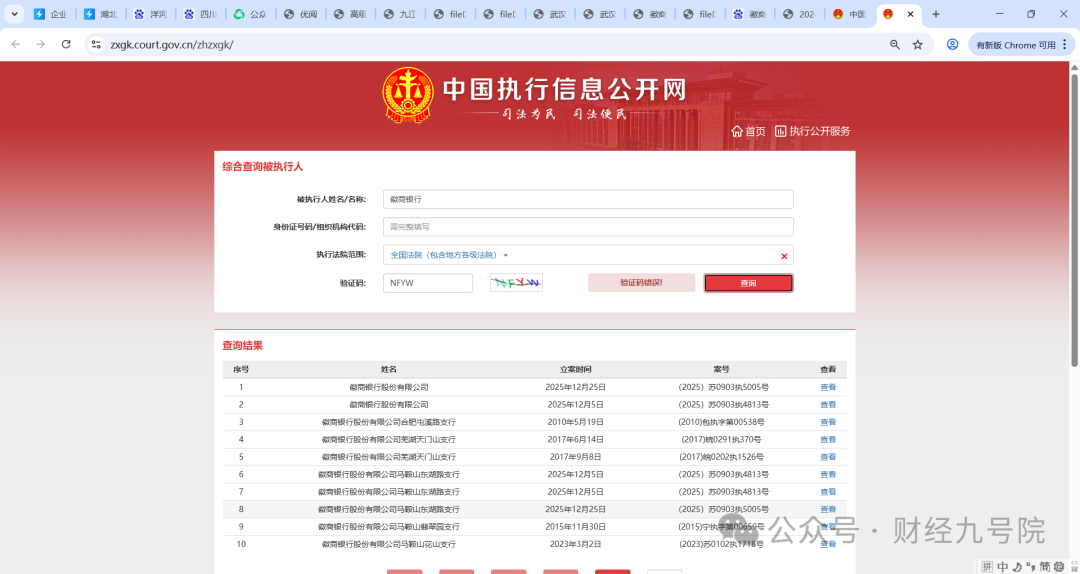1080x574 pixels.
Task: Click the 查询结果 section heading
Action: pyautogui.click(x=242, y=345)
